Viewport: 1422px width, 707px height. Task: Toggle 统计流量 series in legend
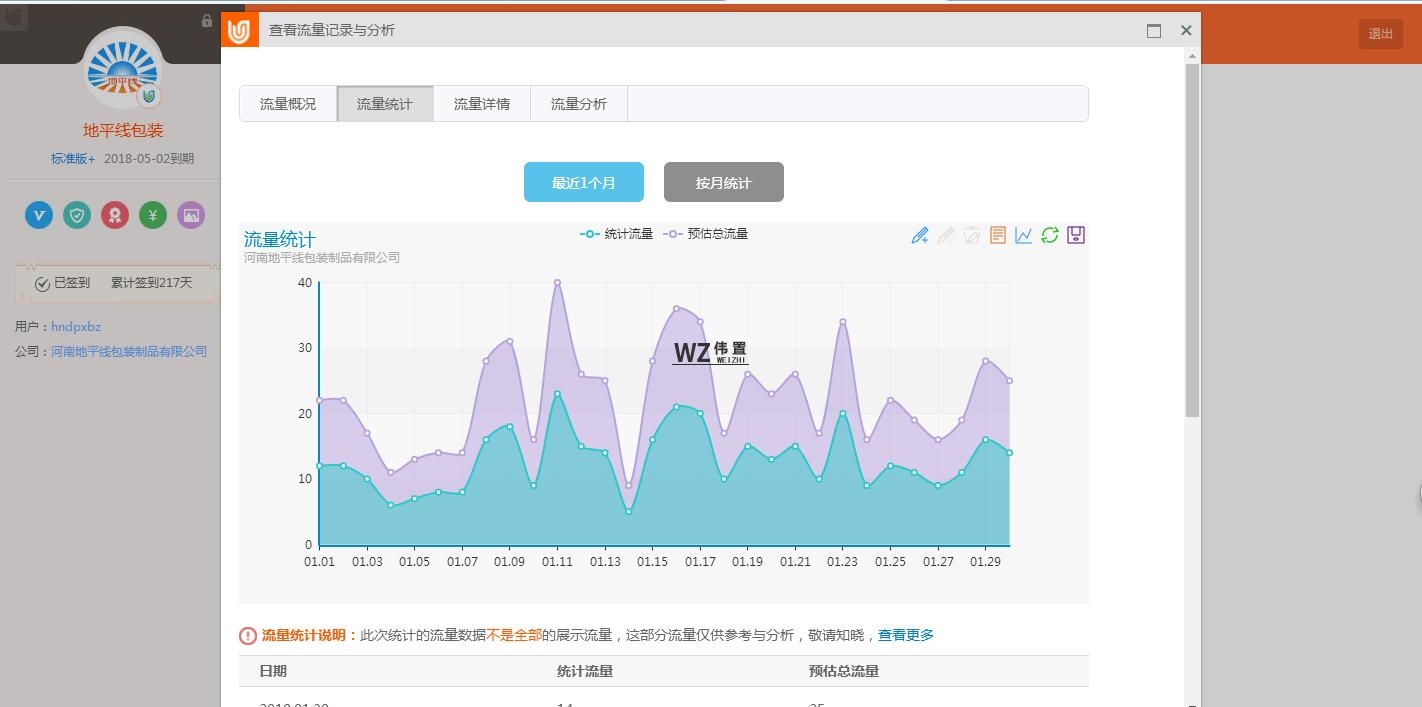coord(617,234)
